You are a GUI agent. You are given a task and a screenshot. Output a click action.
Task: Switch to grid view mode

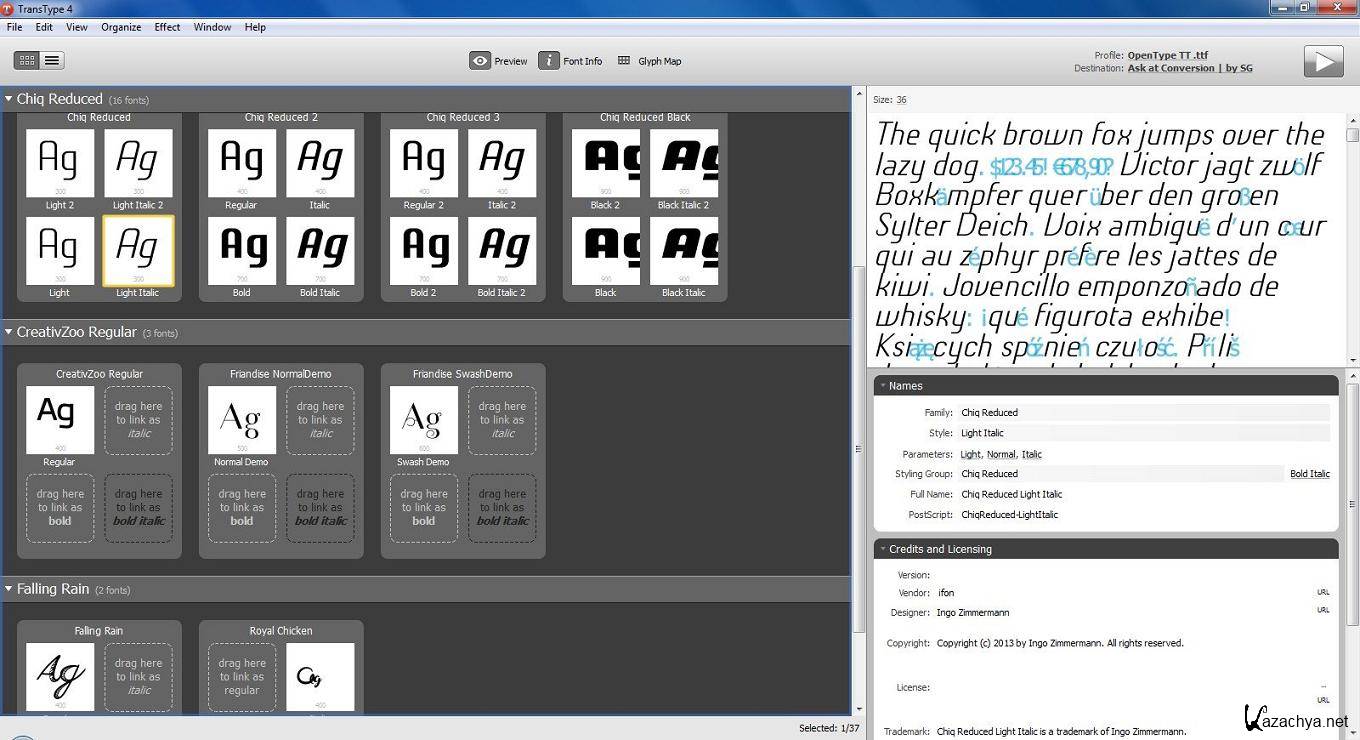point(27,61)
